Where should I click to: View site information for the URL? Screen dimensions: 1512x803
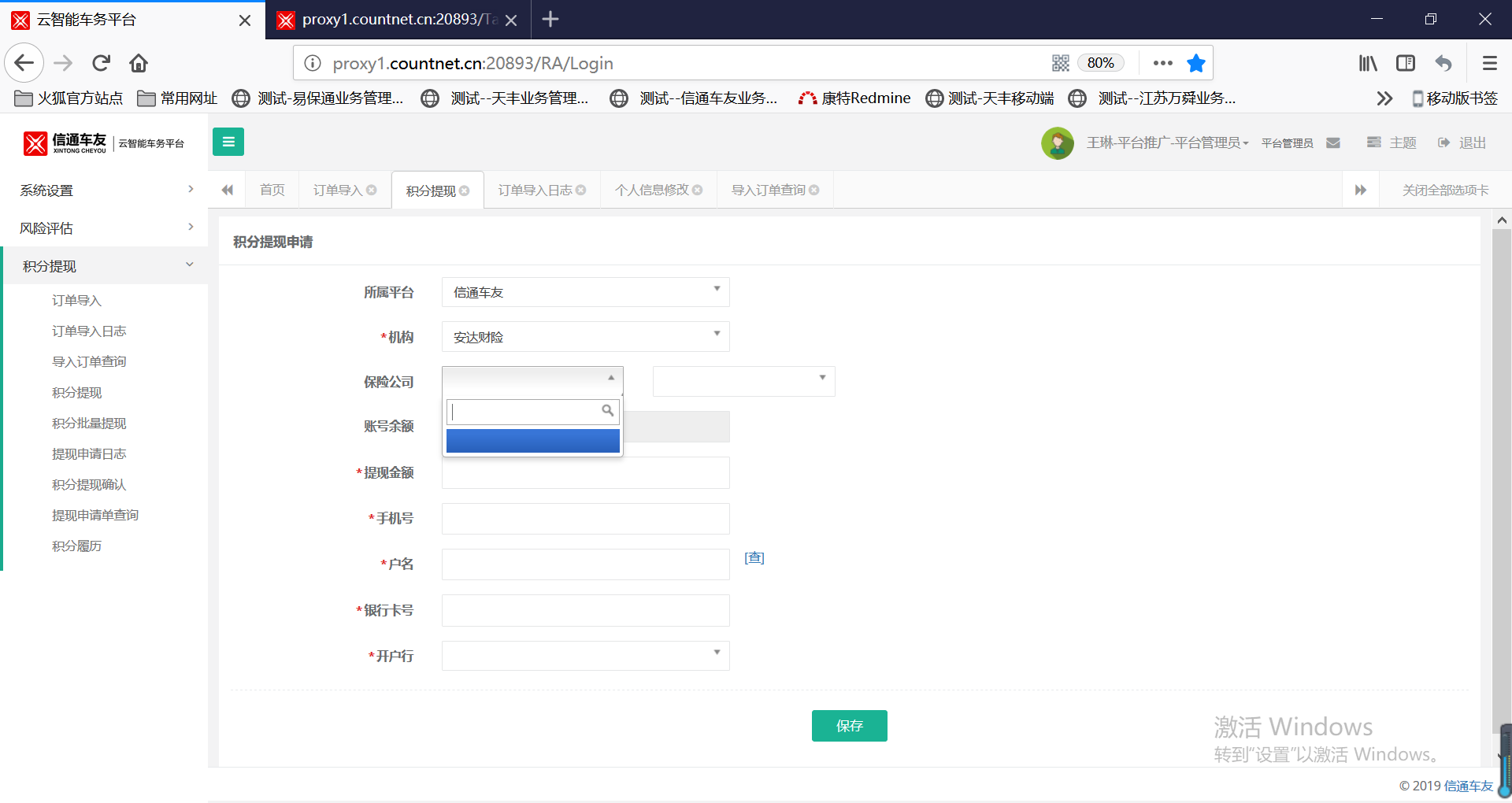coord(313,63)
